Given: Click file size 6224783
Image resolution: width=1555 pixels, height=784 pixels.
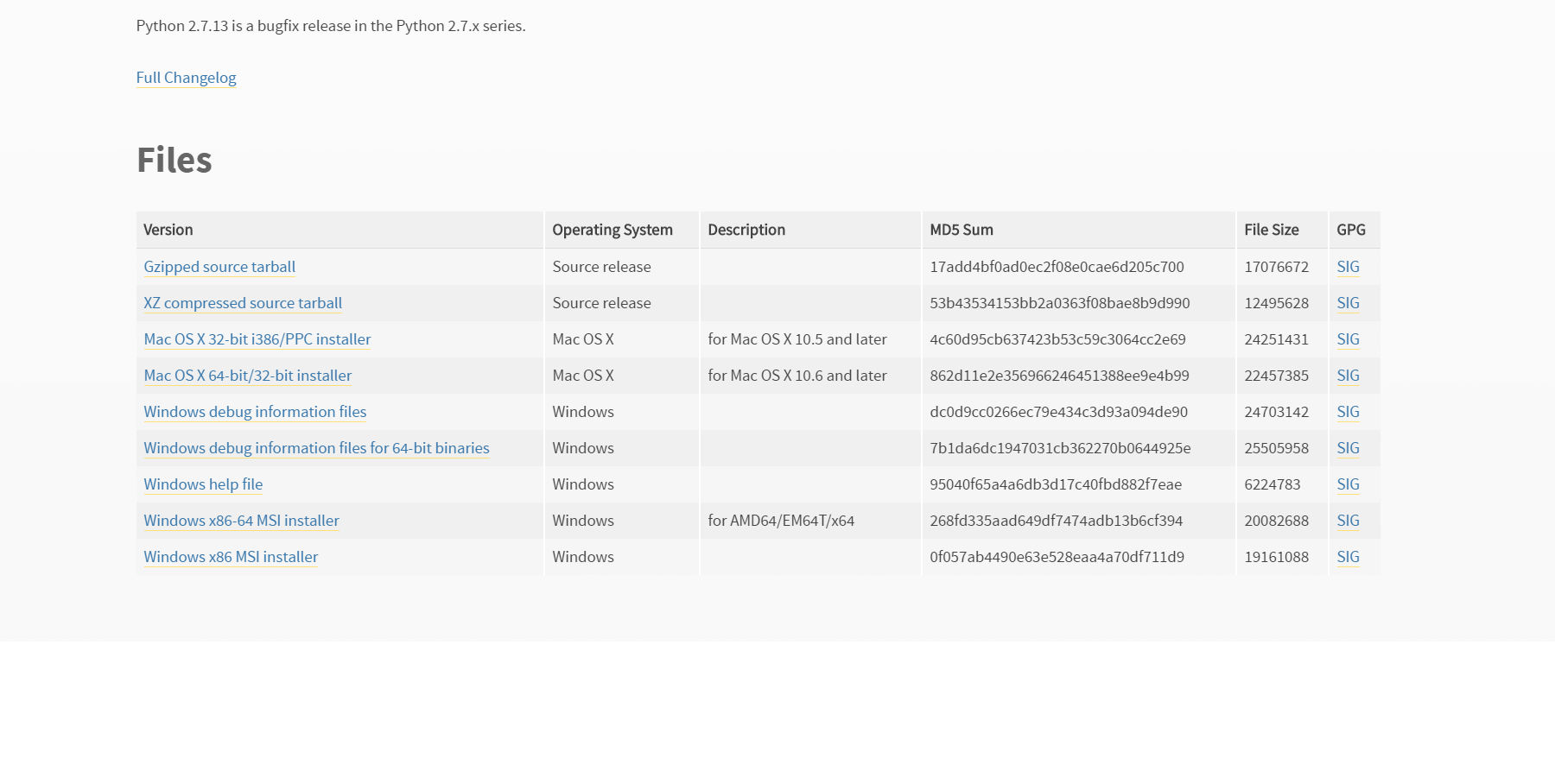Looking at the screenshot, I should 1273,484.
